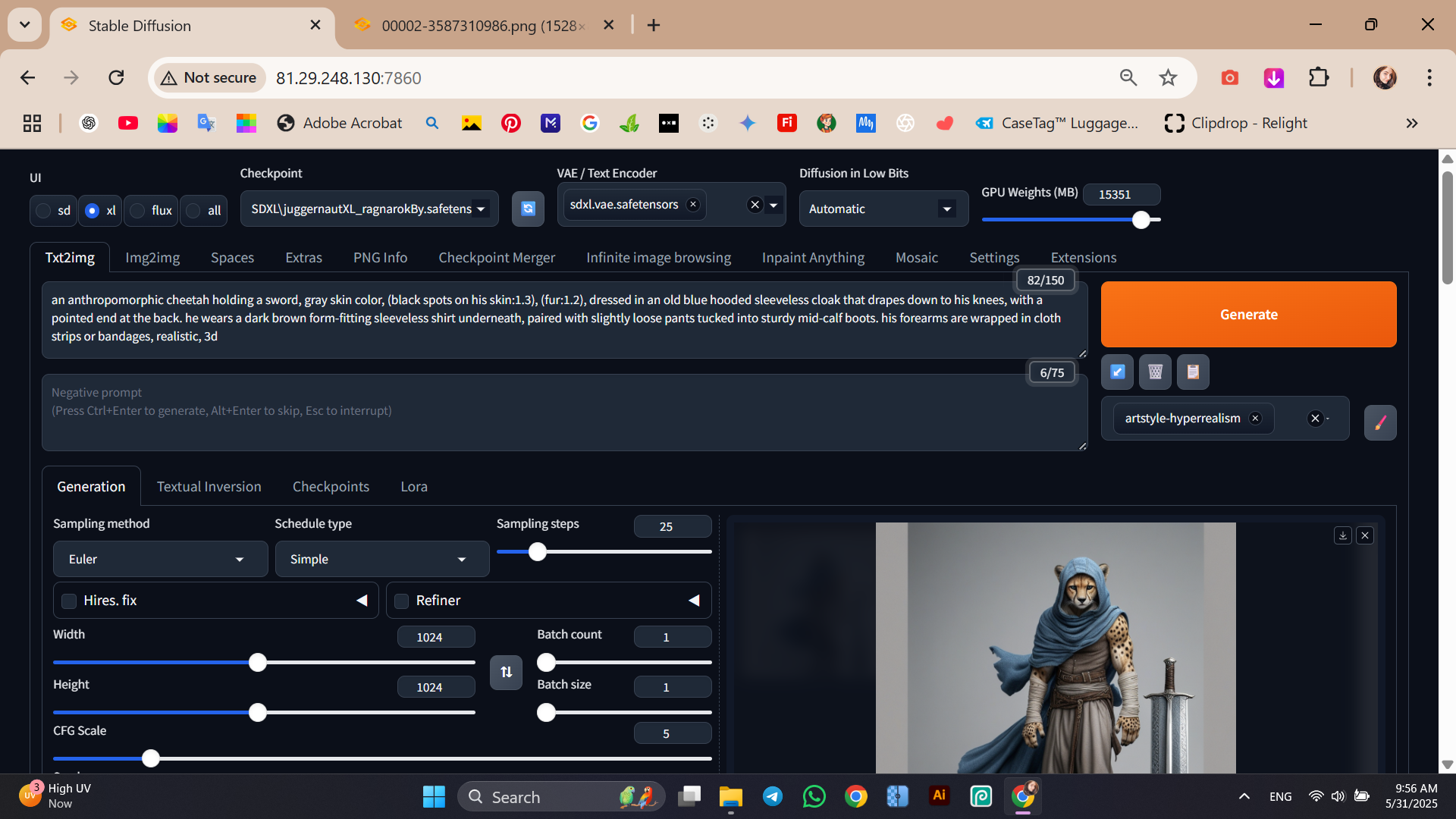Select the flux UI radio button
Screen dimensions: 1456x819
pos(137,210)
